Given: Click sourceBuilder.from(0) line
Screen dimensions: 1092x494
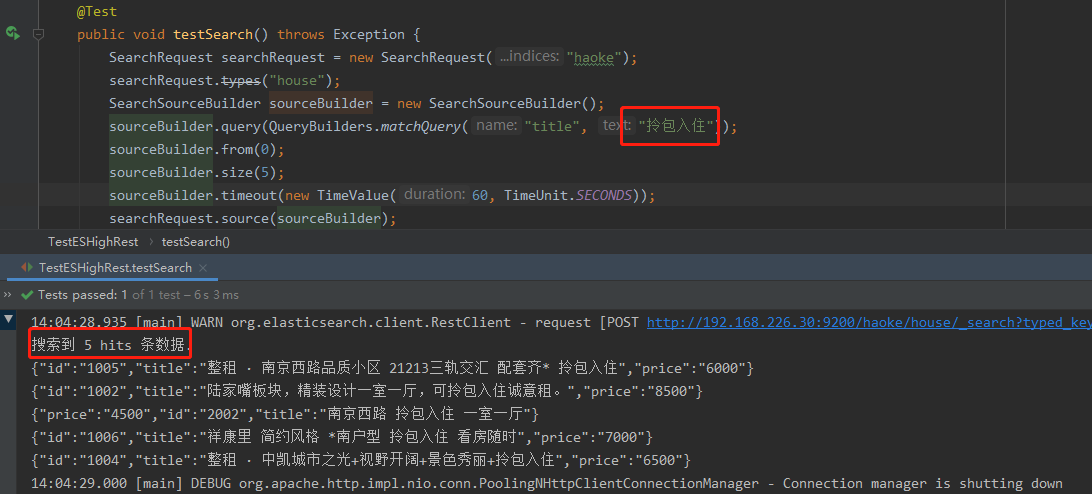Looking at the screenshot, I should point(197,149).
